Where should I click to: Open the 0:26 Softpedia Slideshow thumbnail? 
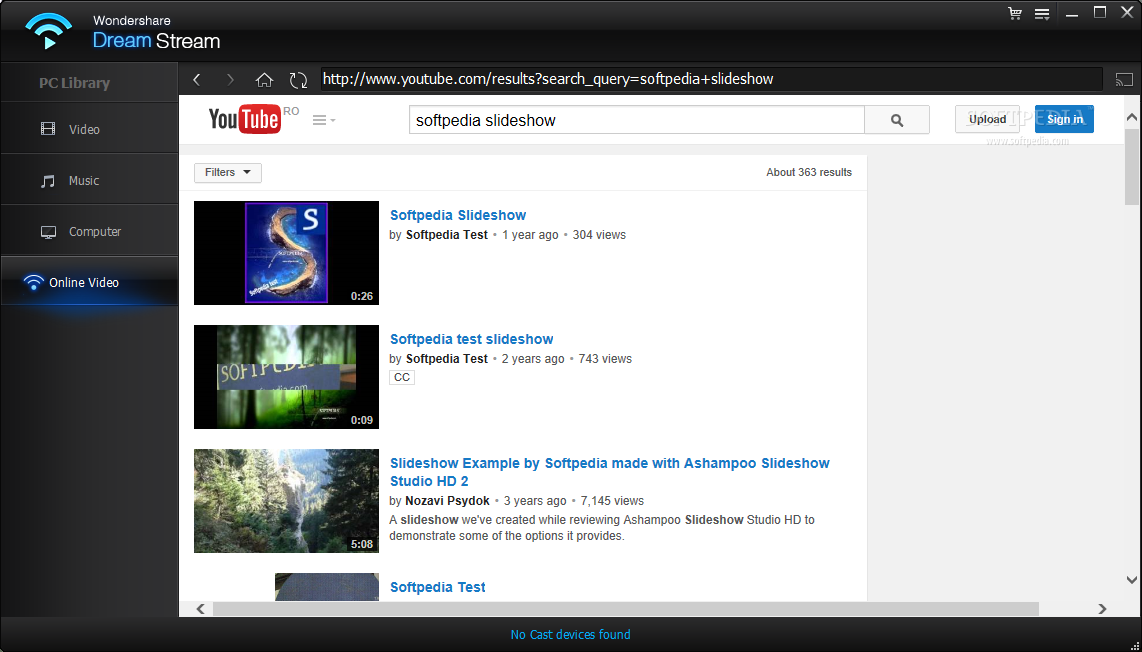[286, 253]
